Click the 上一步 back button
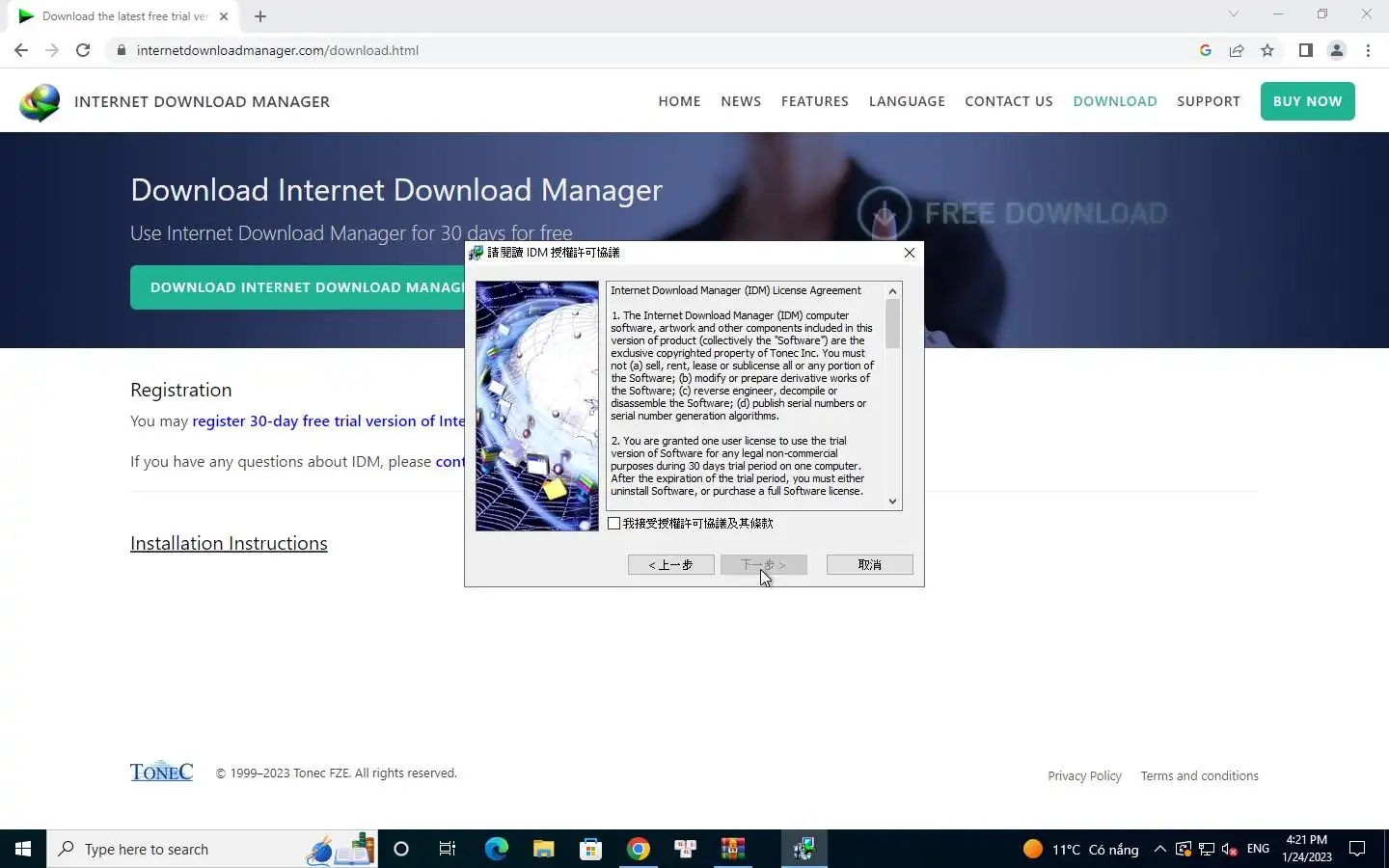1389x868 pixels. coord(670,565)
